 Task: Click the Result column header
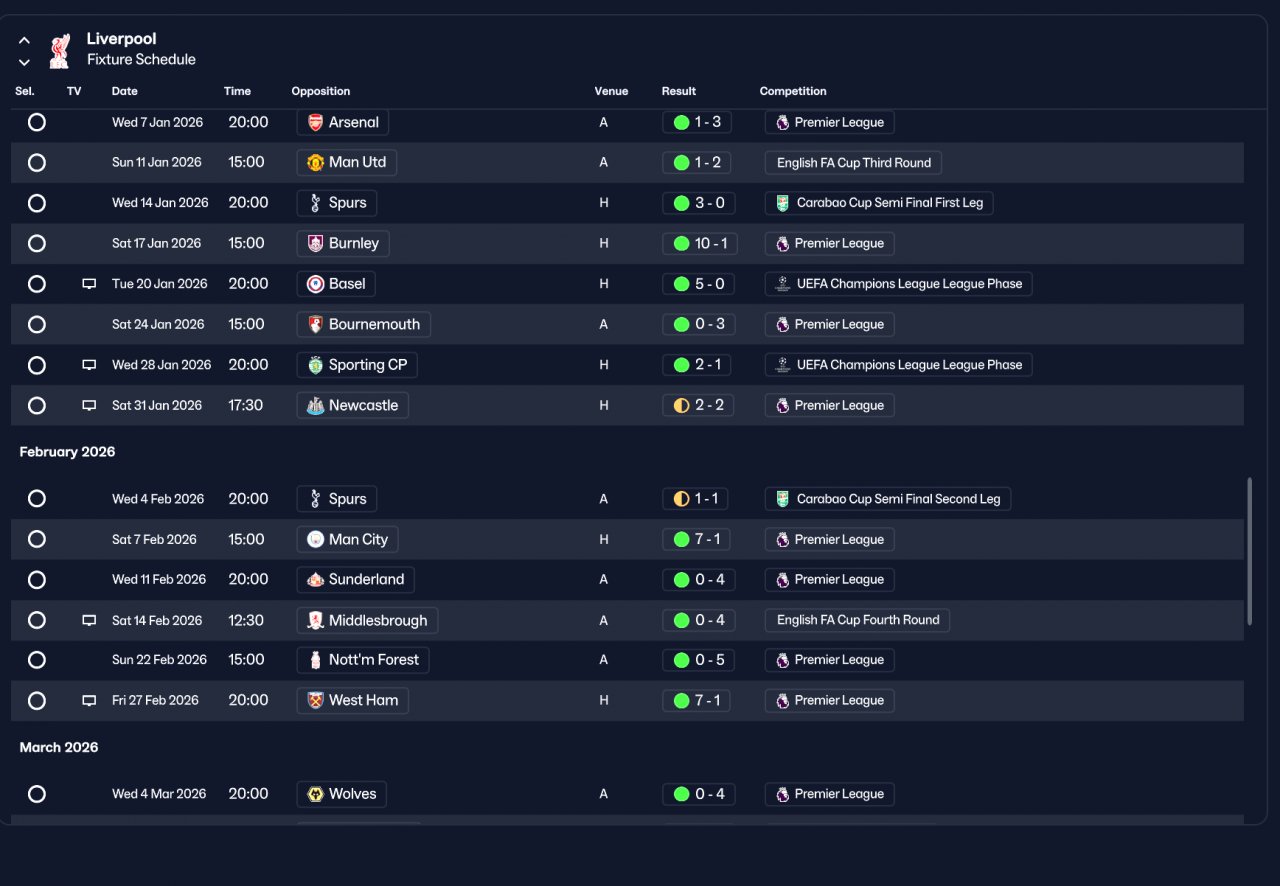[x=679, y=91]
